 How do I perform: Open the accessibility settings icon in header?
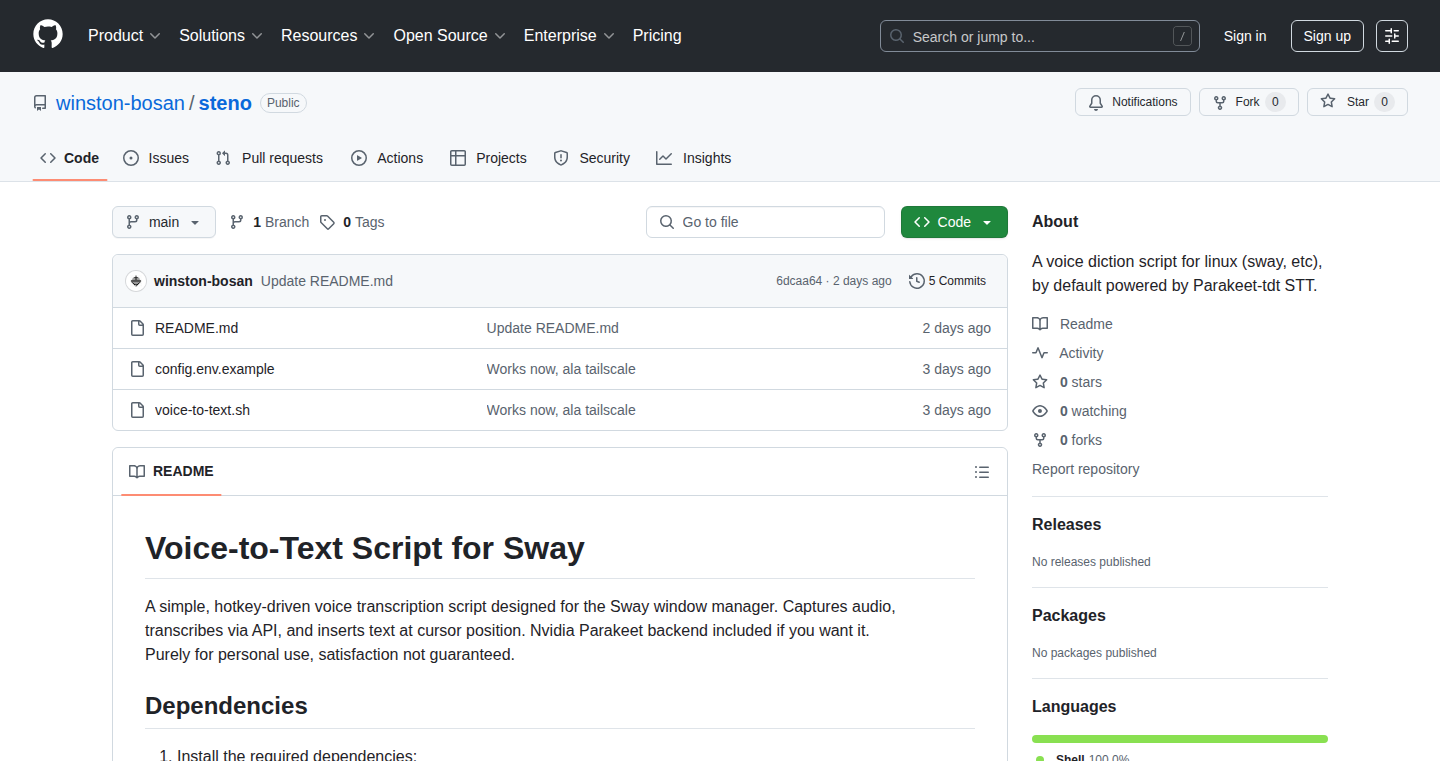[1392, 36]
